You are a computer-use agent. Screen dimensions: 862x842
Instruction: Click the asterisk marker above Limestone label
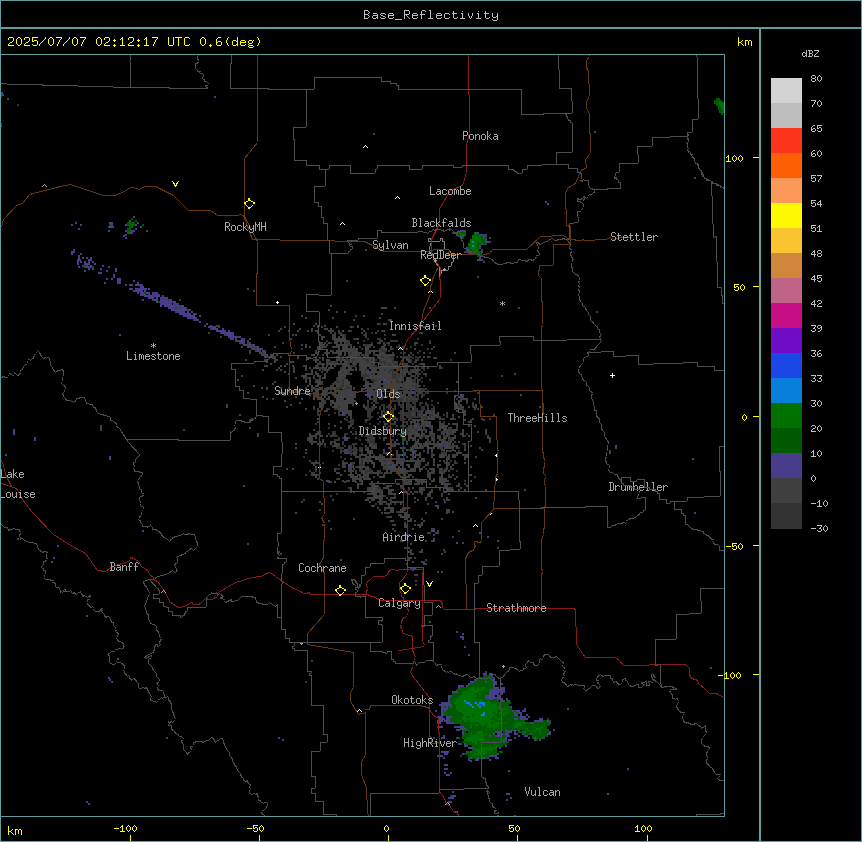point(153,346)
